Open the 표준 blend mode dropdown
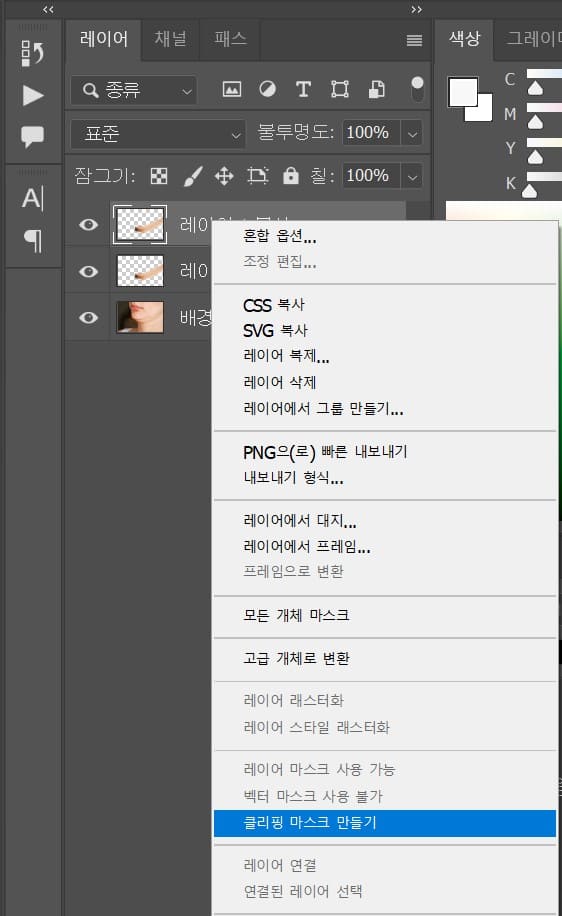This screenshot has height=916, width=562. point(158,134)
